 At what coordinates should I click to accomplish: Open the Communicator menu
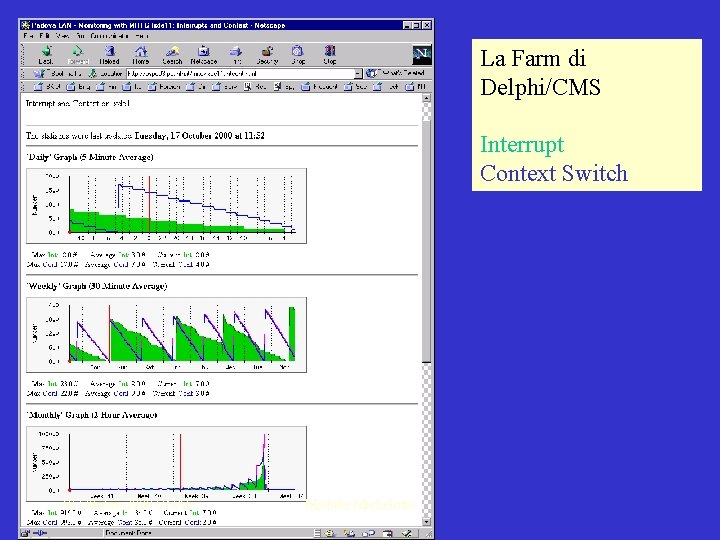109,36
